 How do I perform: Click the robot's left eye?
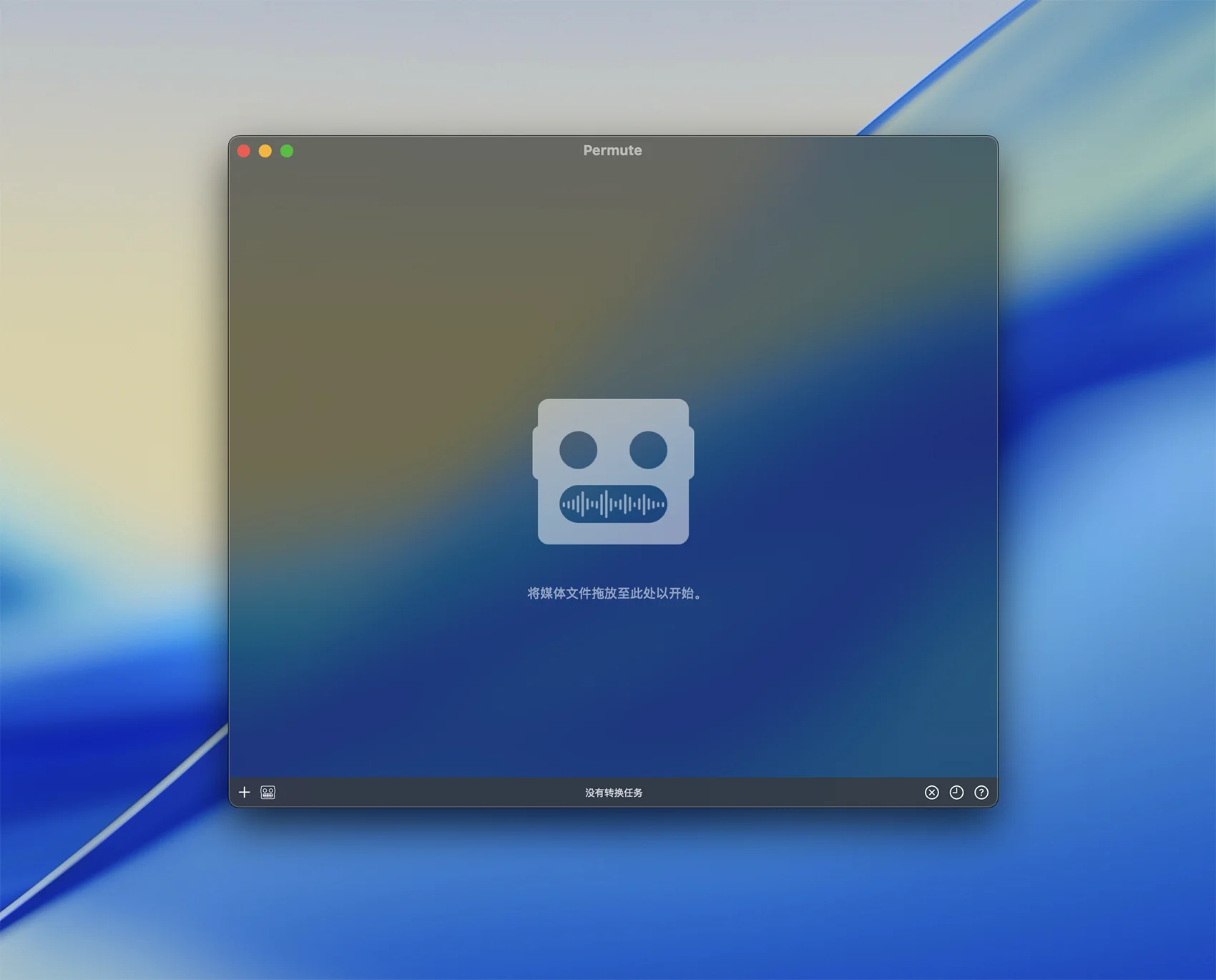578,450
